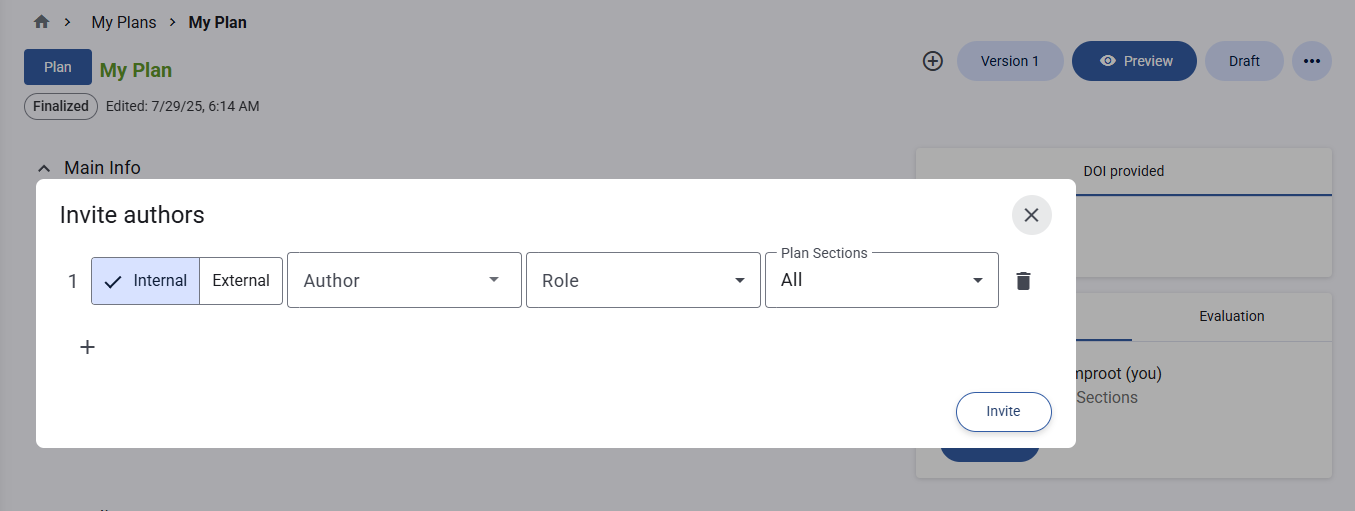Open the three-dots more options menu
Viewport: 1355px width, 511px height.
(x=1311, y=61)
